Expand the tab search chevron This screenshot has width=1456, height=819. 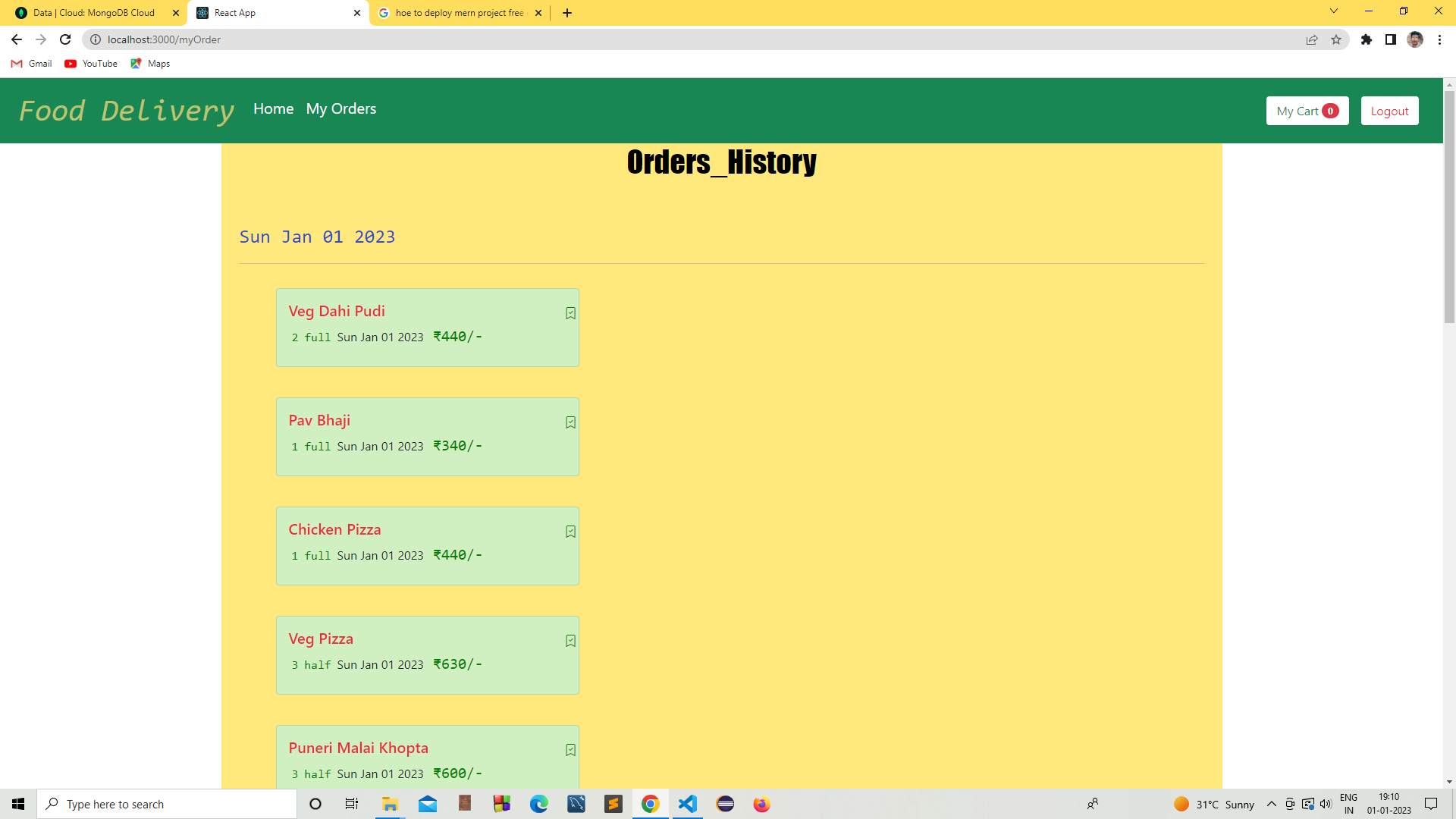click(x=1333, y=11)
